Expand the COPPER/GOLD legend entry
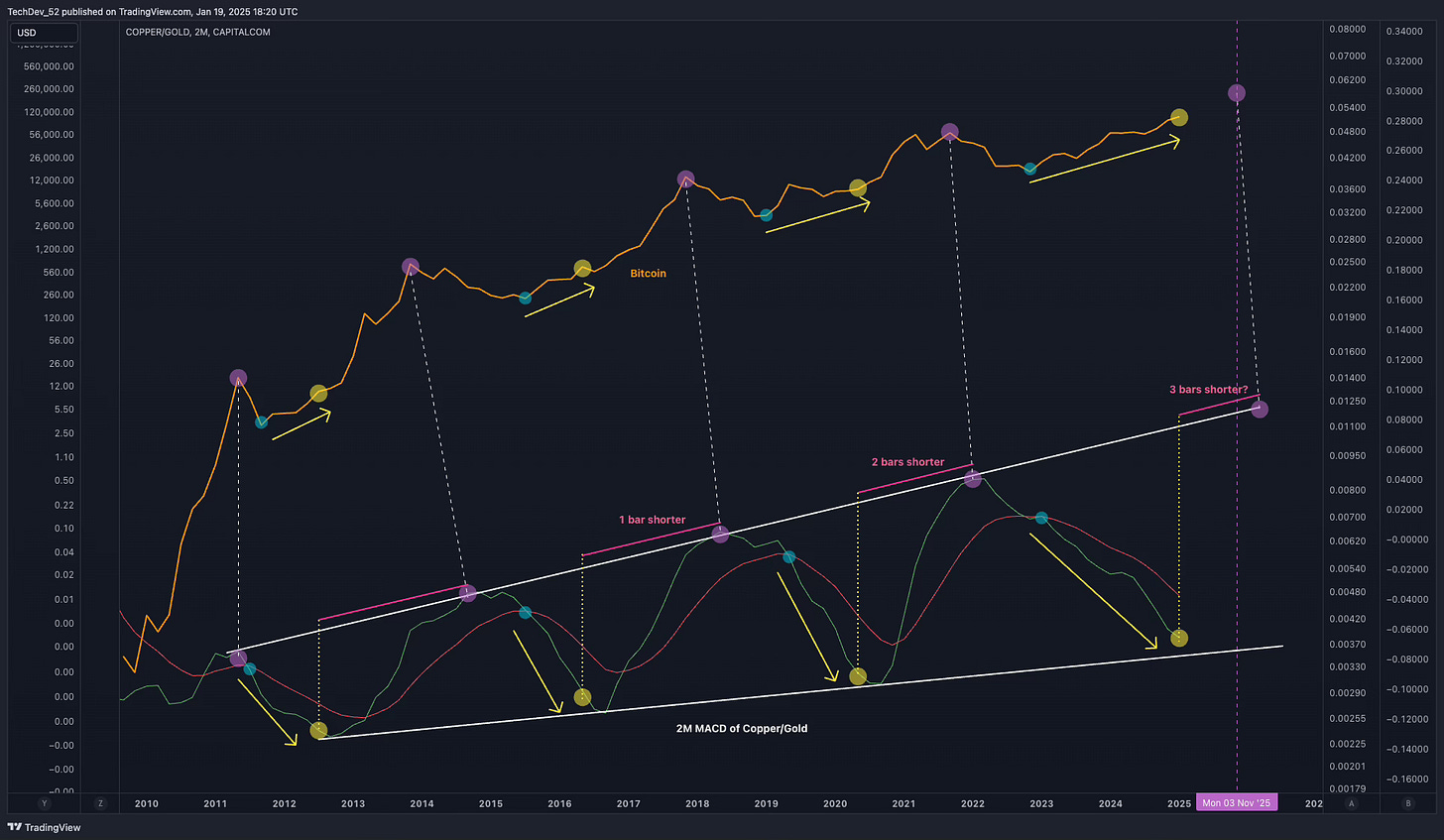This screenshot has height=840, width=1444. click(197, 31)
